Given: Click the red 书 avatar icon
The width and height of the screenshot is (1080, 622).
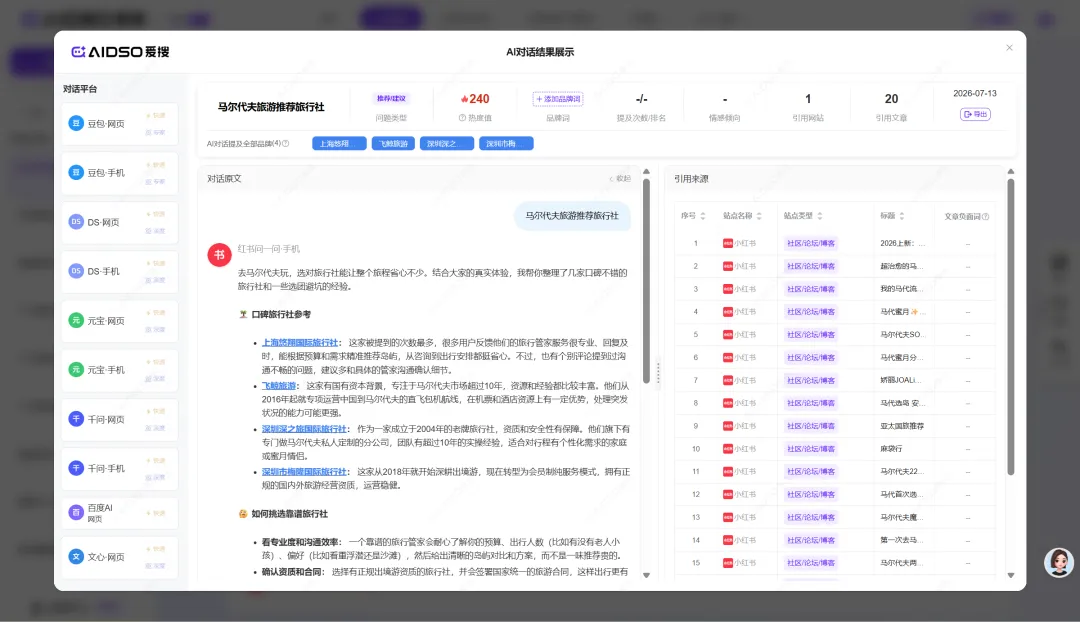Looking at the screenshot, I should pyautogui.click(x=219, y=255).
